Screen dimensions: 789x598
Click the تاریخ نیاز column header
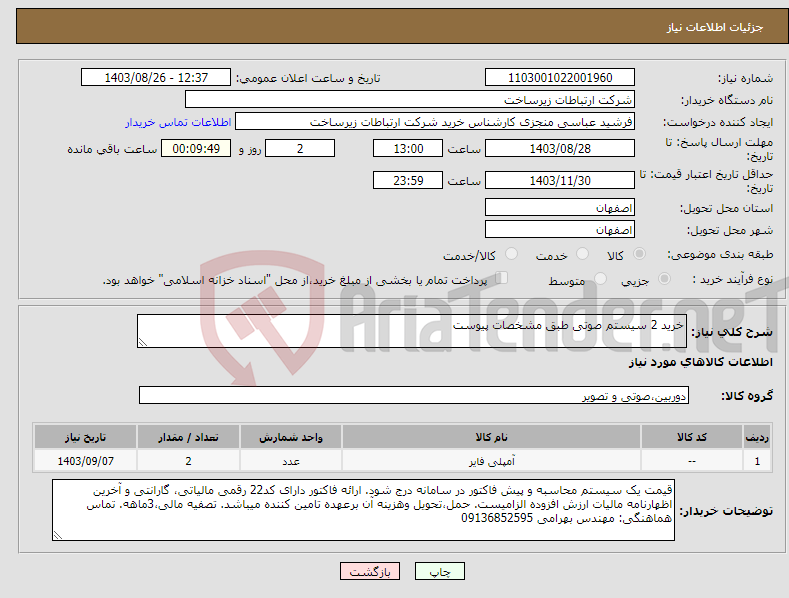[86, 437]
